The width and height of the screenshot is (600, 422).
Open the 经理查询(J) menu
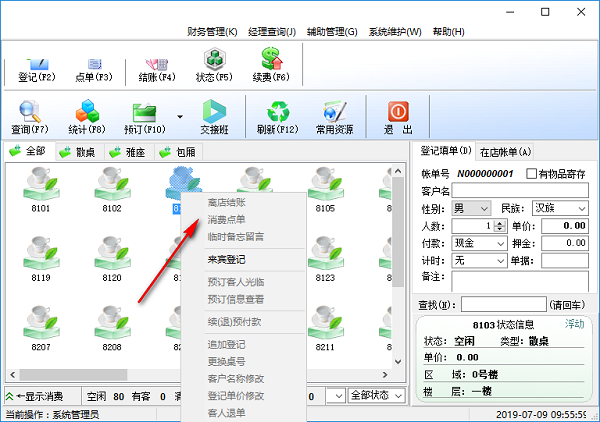(x=272, y=32)
